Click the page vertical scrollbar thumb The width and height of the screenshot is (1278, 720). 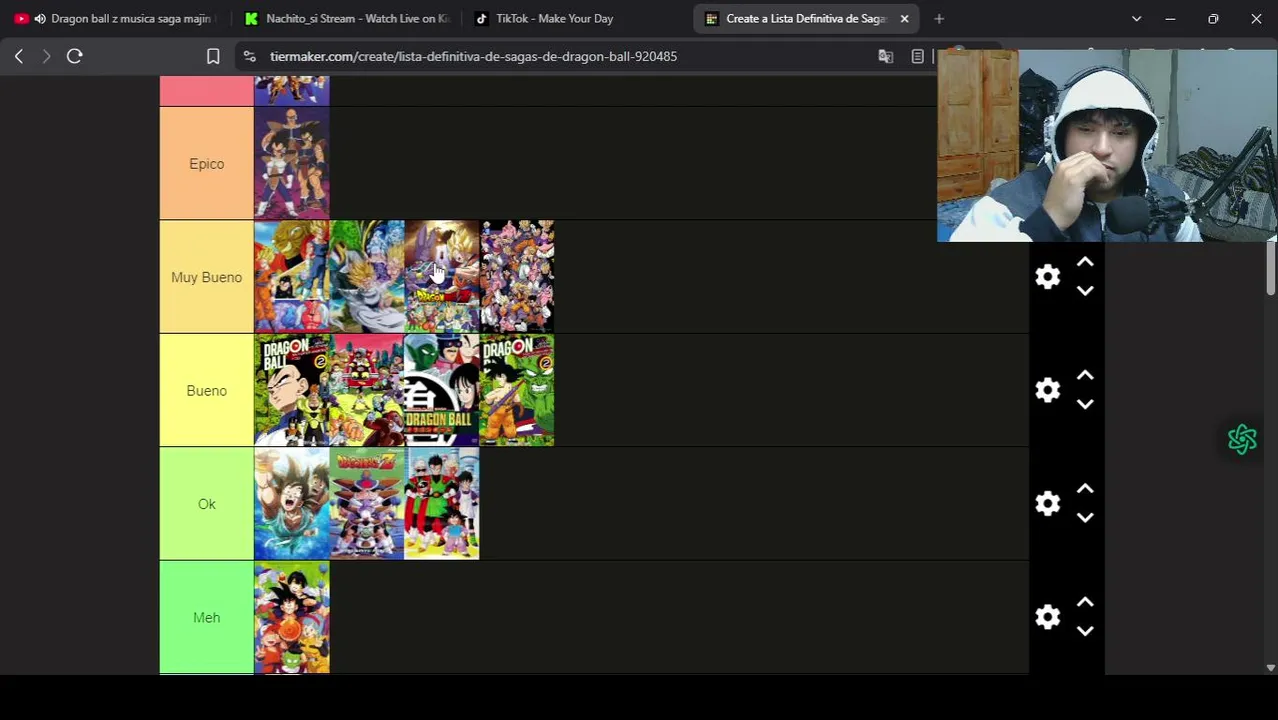[1271, 267]
